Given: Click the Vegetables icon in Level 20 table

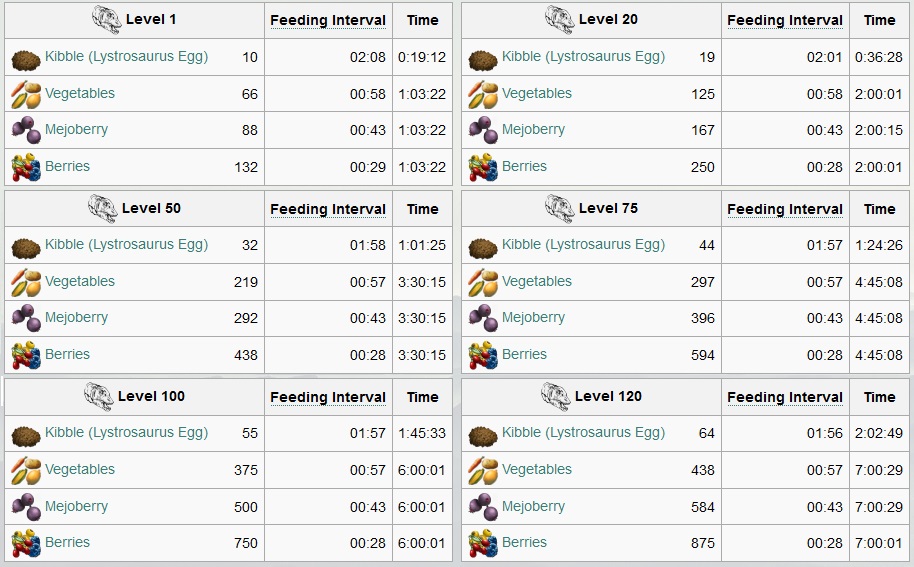Looking at the screenshot, I should point(483,94).
